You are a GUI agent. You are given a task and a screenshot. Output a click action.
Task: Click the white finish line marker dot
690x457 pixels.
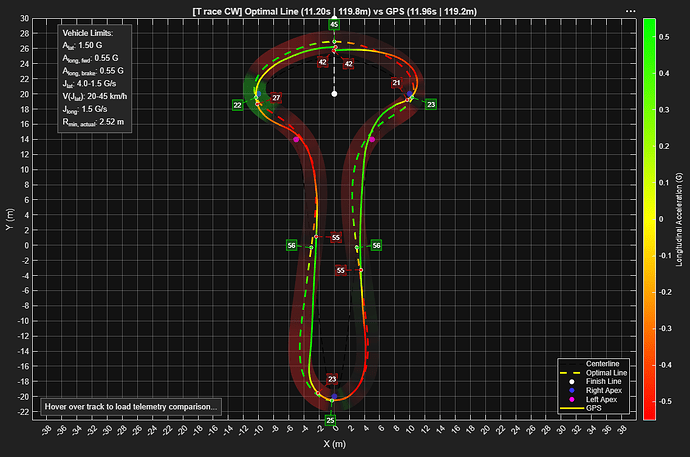(x=334, y=94)
